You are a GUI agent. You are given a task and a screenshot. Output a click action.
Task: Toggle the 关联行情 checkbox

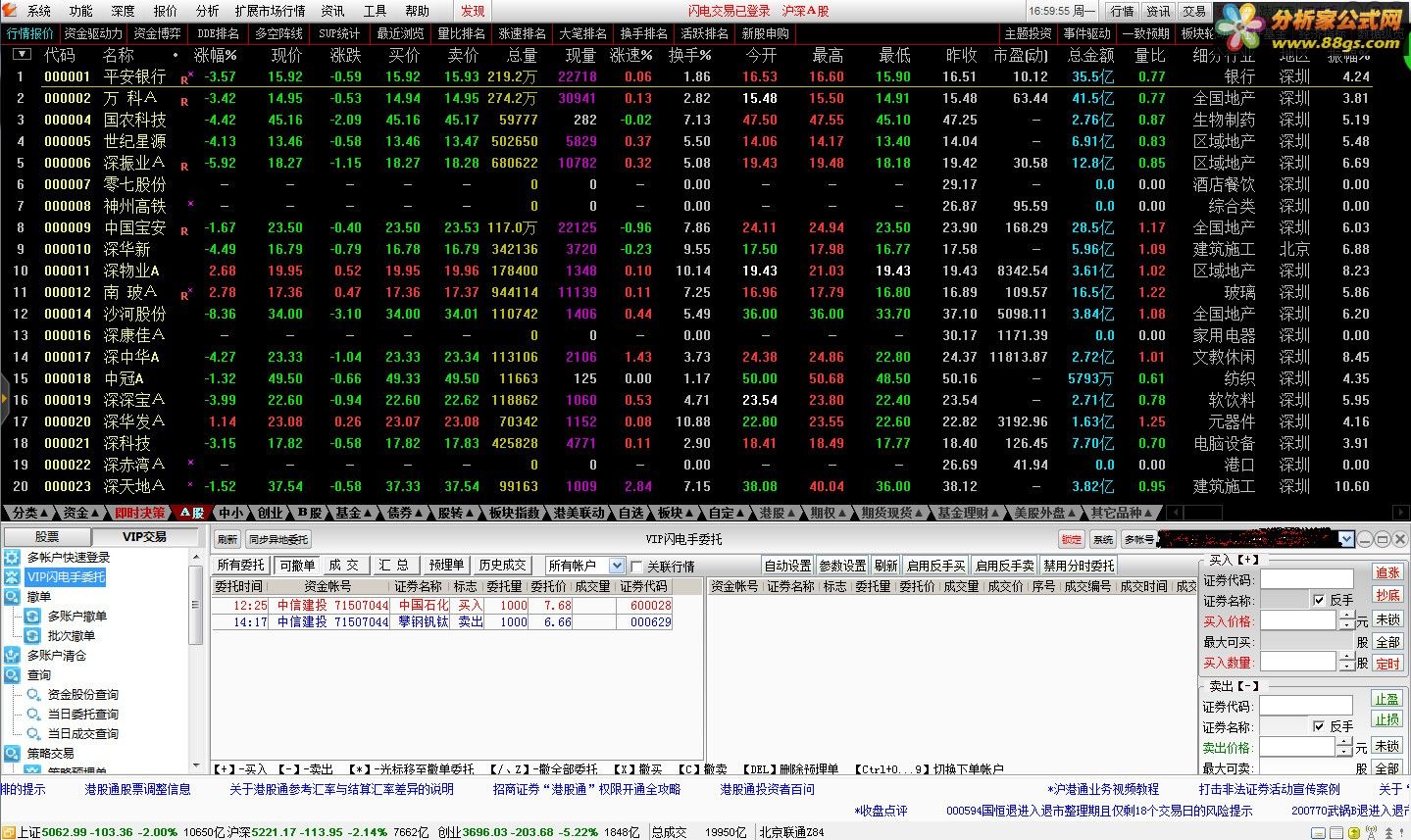click(x=637, y=567)
